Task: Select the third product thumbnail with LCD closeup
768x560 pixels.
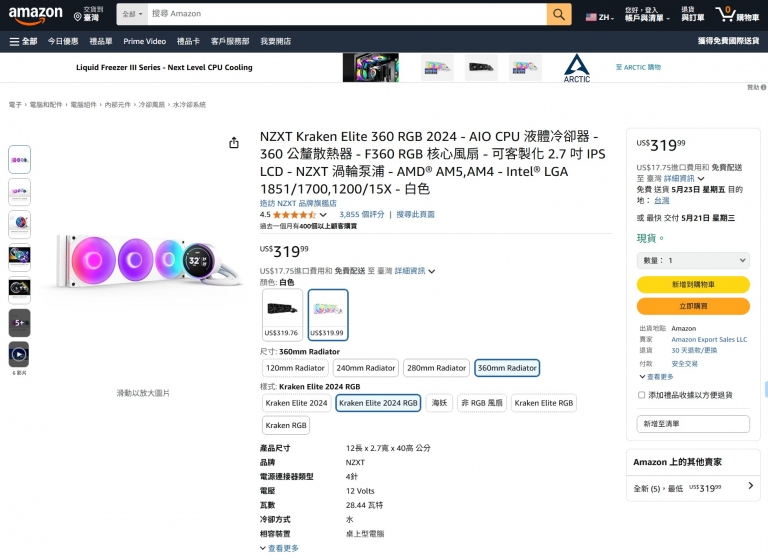Action: point(20,224)
